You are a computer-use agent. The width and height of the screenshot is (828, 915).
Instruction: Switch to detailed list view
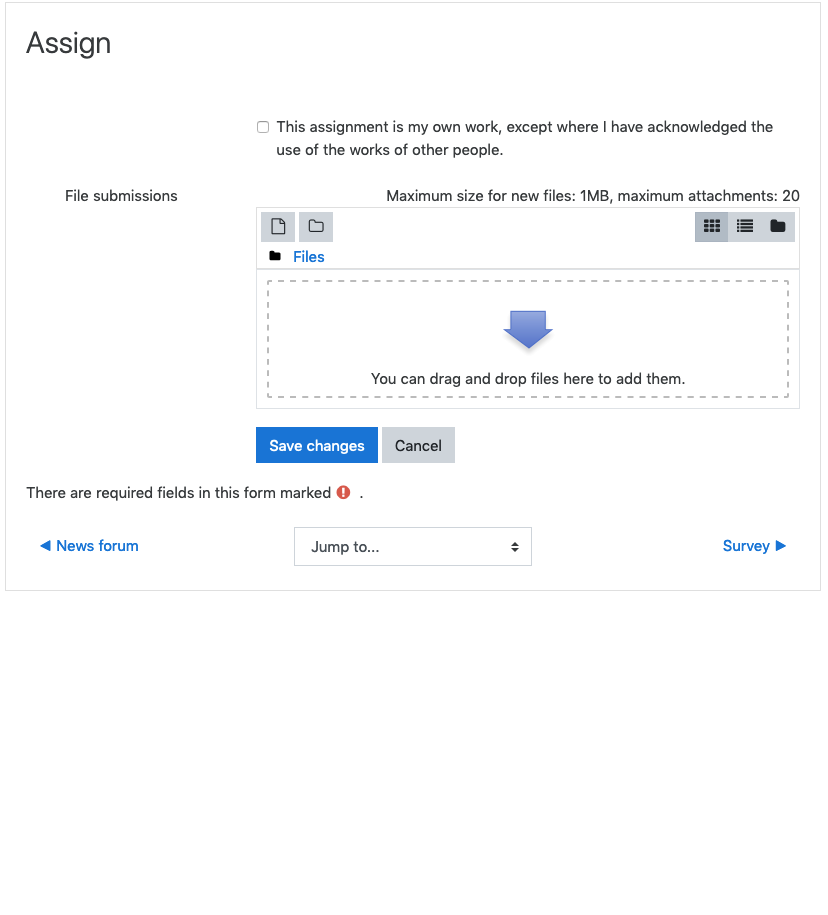pos(745,226)
